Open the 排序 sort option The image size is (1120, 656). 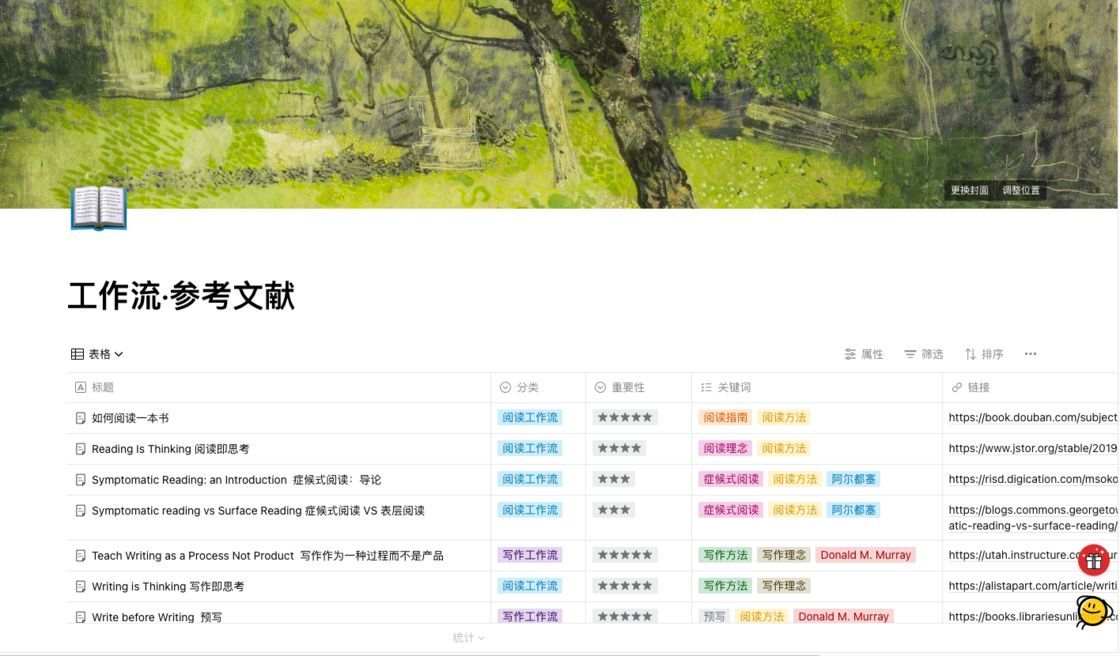984,354
